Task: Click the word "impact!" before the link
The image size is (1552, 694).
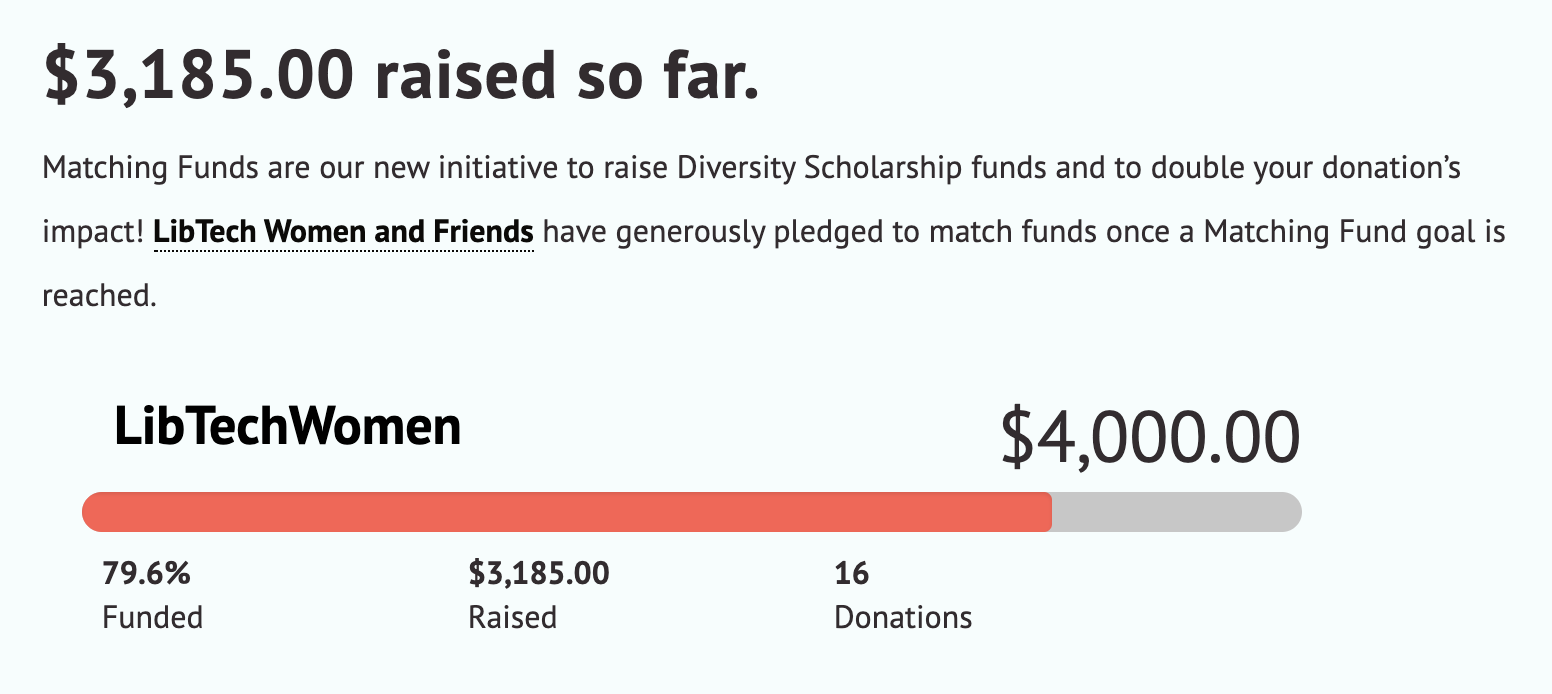Action: (x=93, y=233)
